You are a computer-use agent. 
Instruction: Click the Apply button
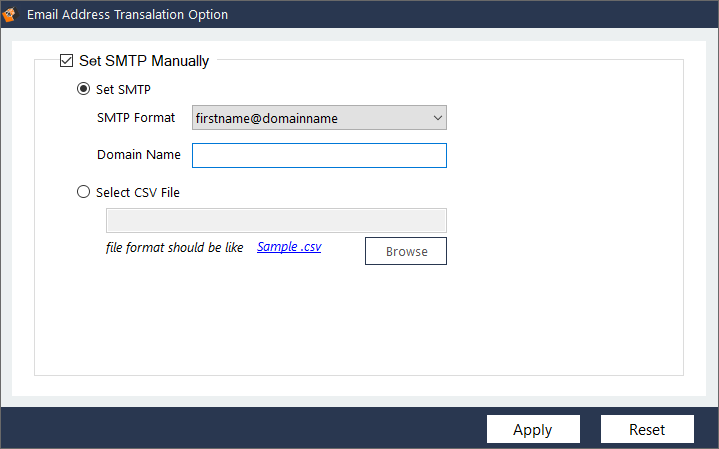[533, 429]
